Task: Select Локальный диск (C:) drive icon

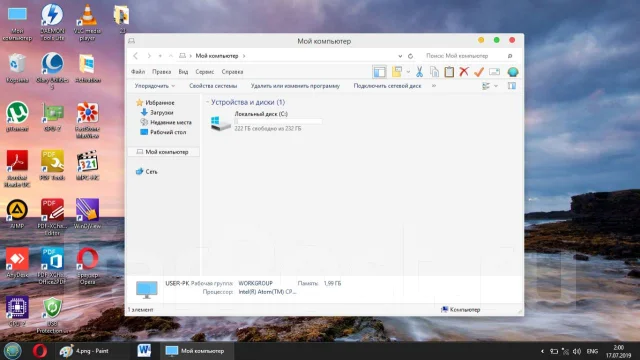Action: coord(221,123)
